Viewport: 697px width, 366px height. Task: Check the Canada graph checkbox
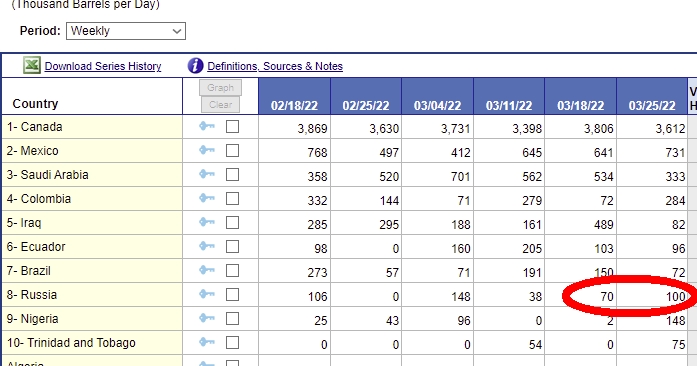point(232,127)
